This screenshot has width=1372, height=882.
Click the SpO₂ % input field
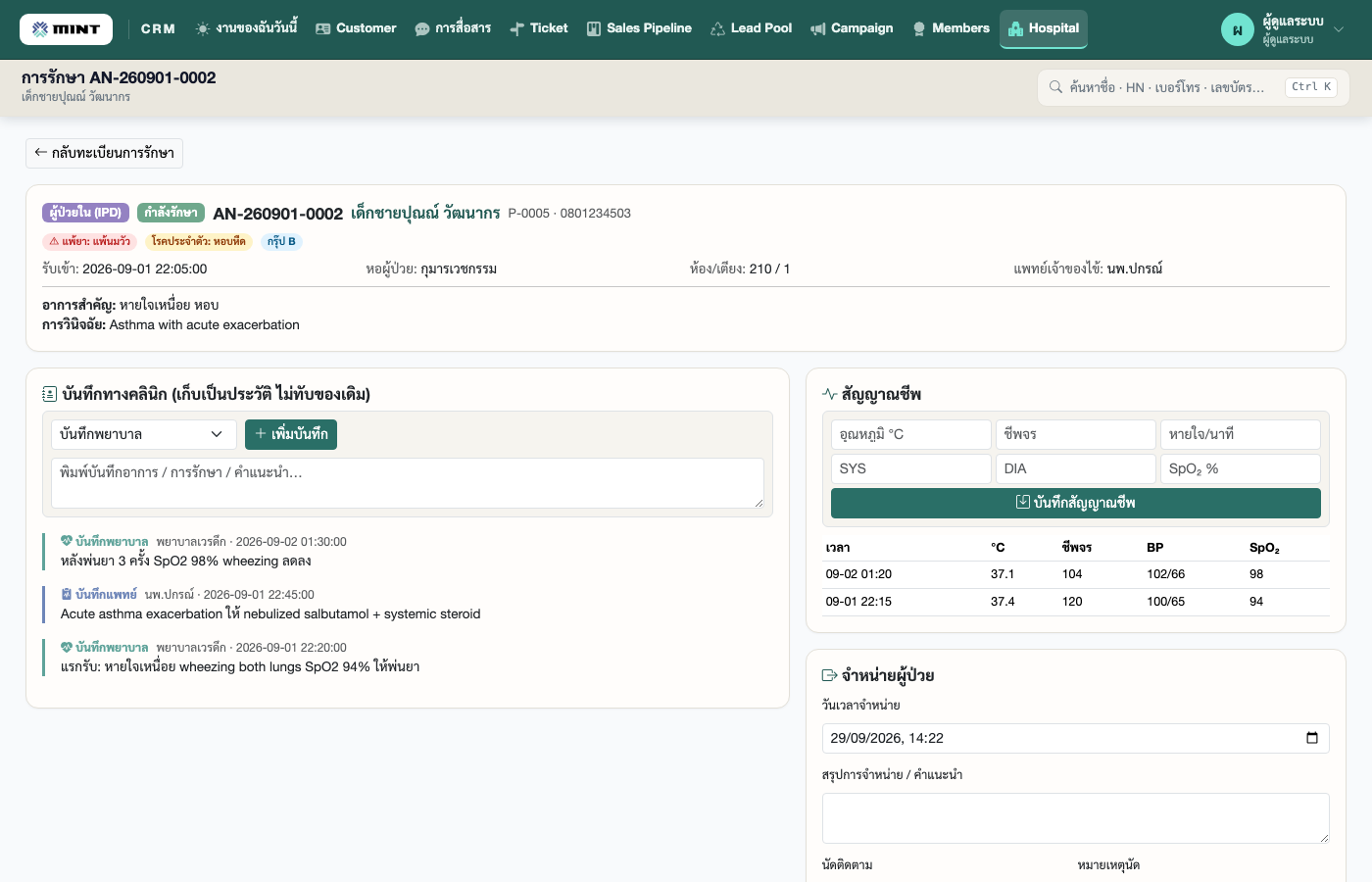[1241, 468]
